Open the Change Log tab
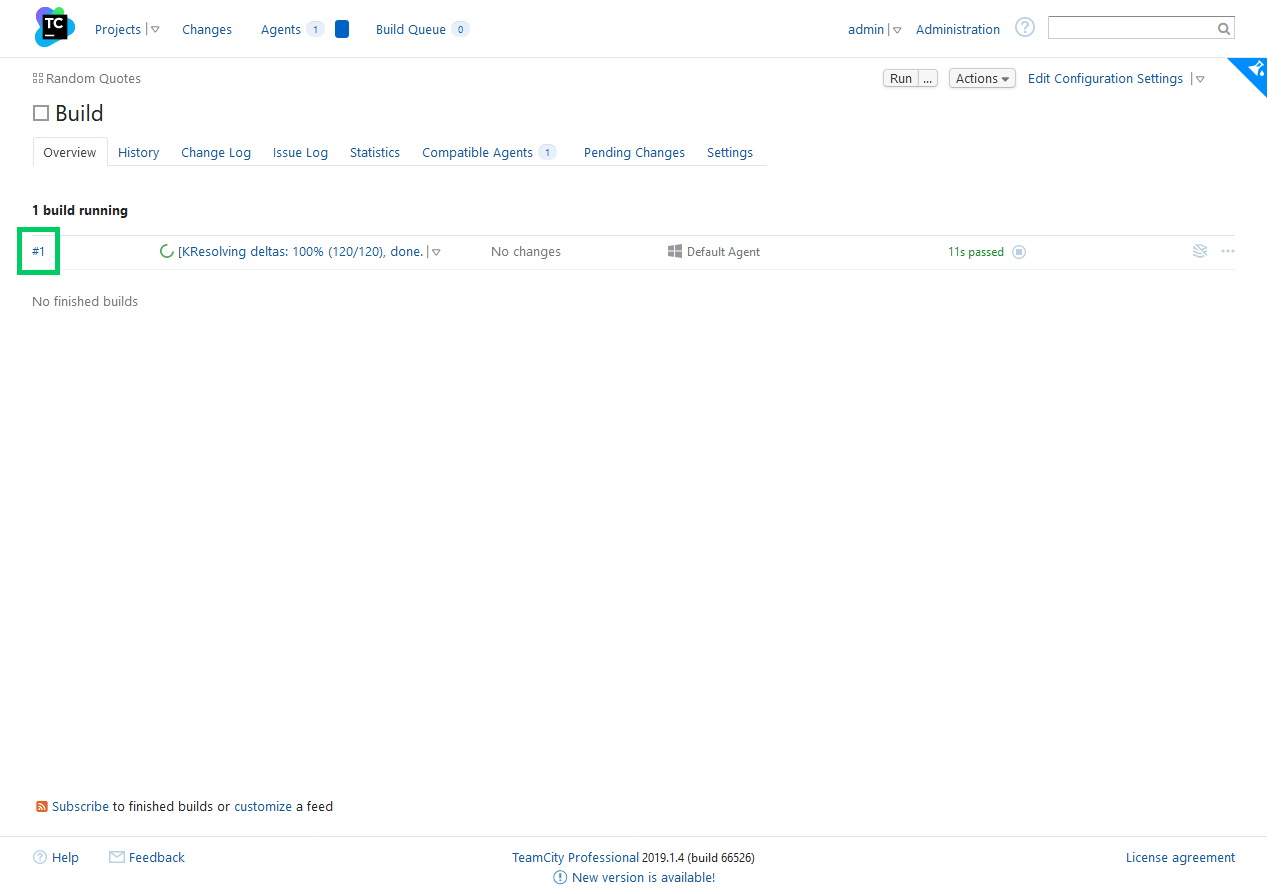Image resolution: width=1284 pixels, height=894 pixels. tap(216, 152)
